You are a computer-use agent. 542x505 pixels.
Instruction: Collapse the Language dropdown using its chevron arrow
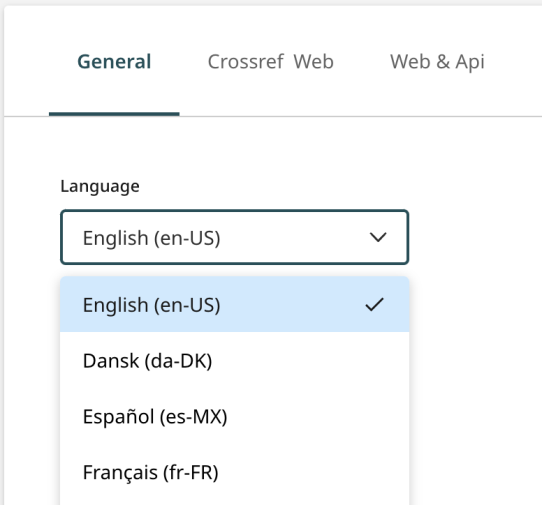coord(378,237)
